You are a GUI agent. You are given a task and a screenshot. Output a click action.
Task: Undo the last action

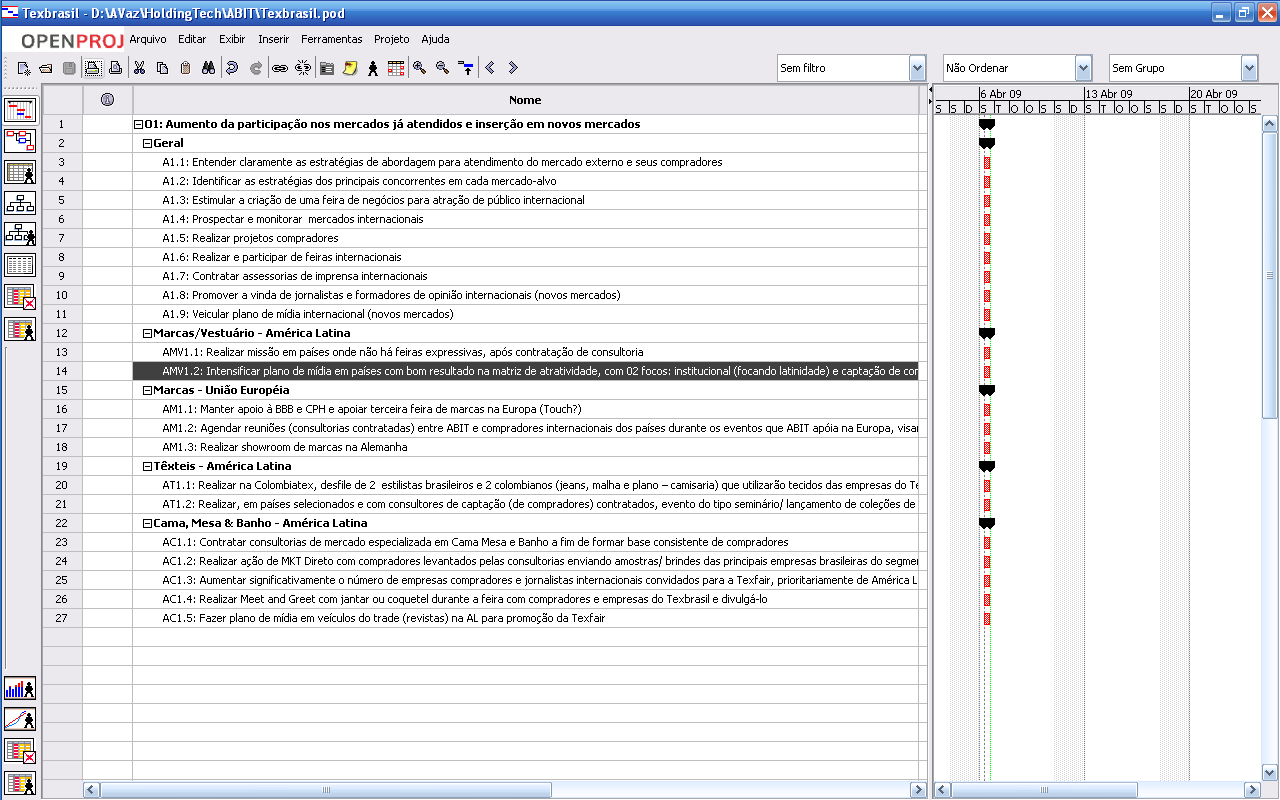pos(232,68)
